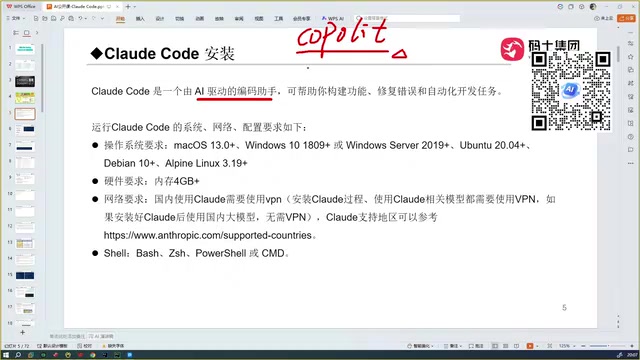Open the 视图 (View) ribbon tab
Image resolution: width=640 pixels, height=360 pixels.
pos(259,19)
